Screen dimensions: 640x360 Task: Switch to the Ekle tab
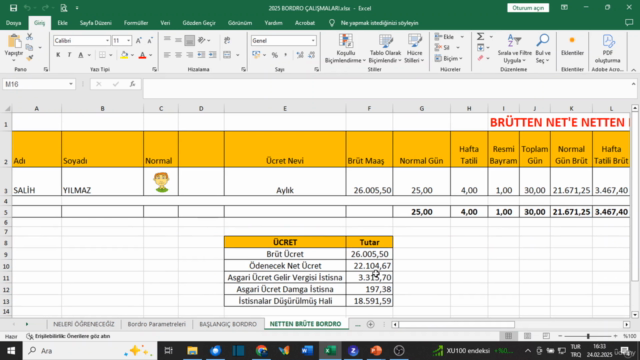[x=62, y=23]
